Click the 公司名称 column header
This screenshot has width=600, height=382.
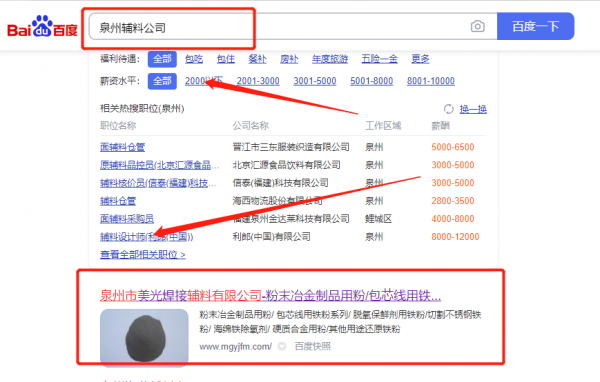(x=251, y=126)
